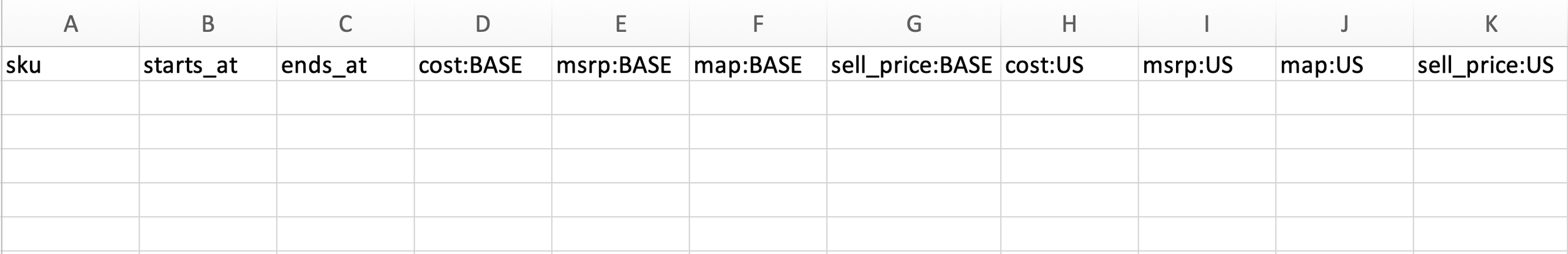Select column B header
The width and height of the screenshot is (1568, 254).
tap(208, 24)
